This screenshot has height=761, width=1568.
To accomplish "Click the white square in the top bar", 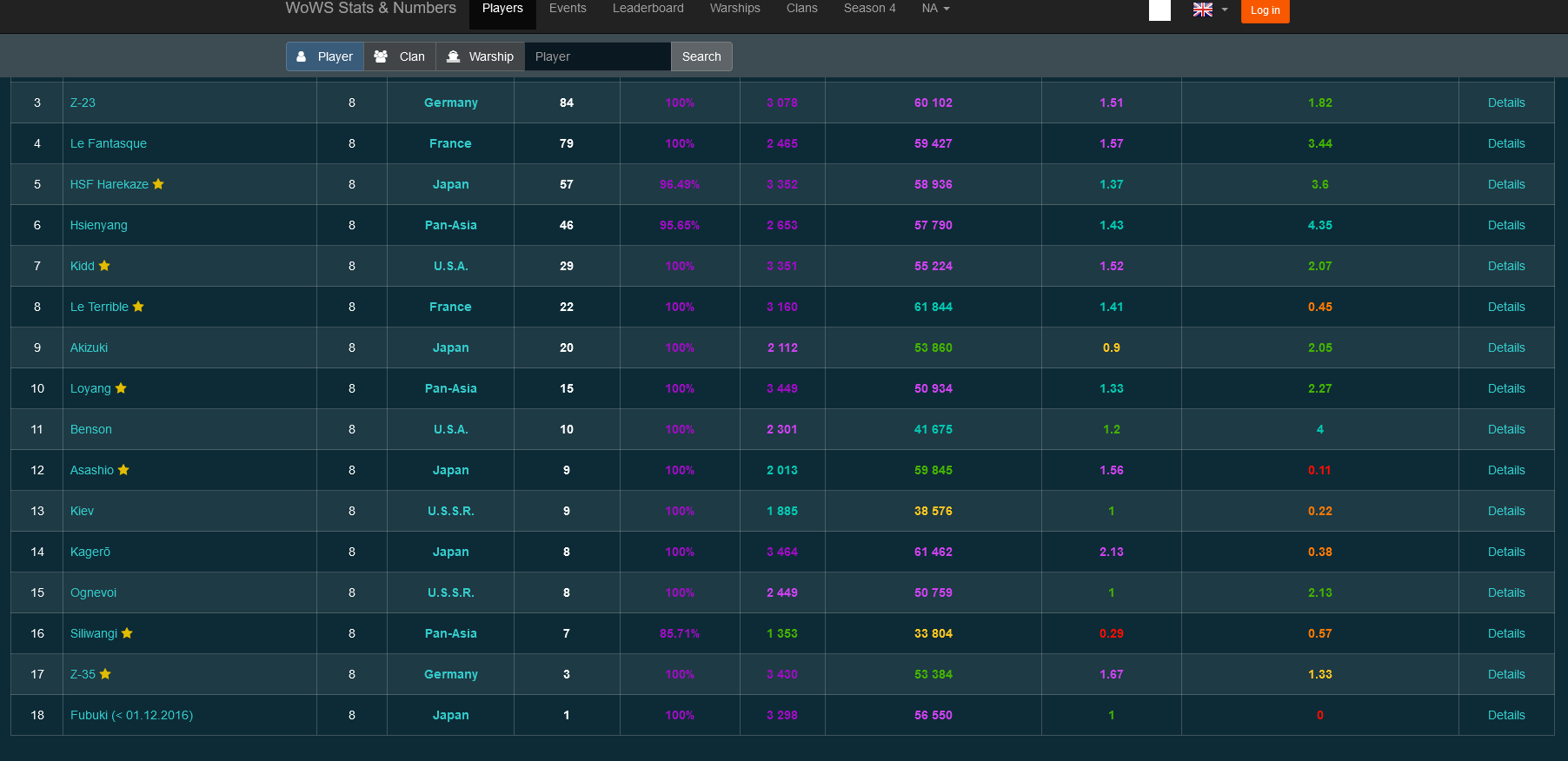I will [1159, 10].
